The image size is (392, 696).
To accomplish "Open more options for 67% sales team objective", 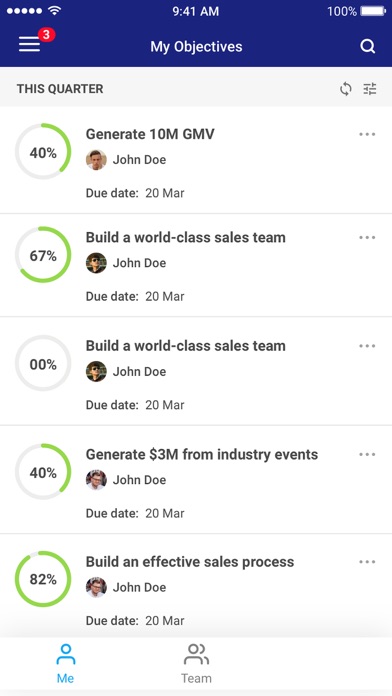I will (x=367, y=237).
